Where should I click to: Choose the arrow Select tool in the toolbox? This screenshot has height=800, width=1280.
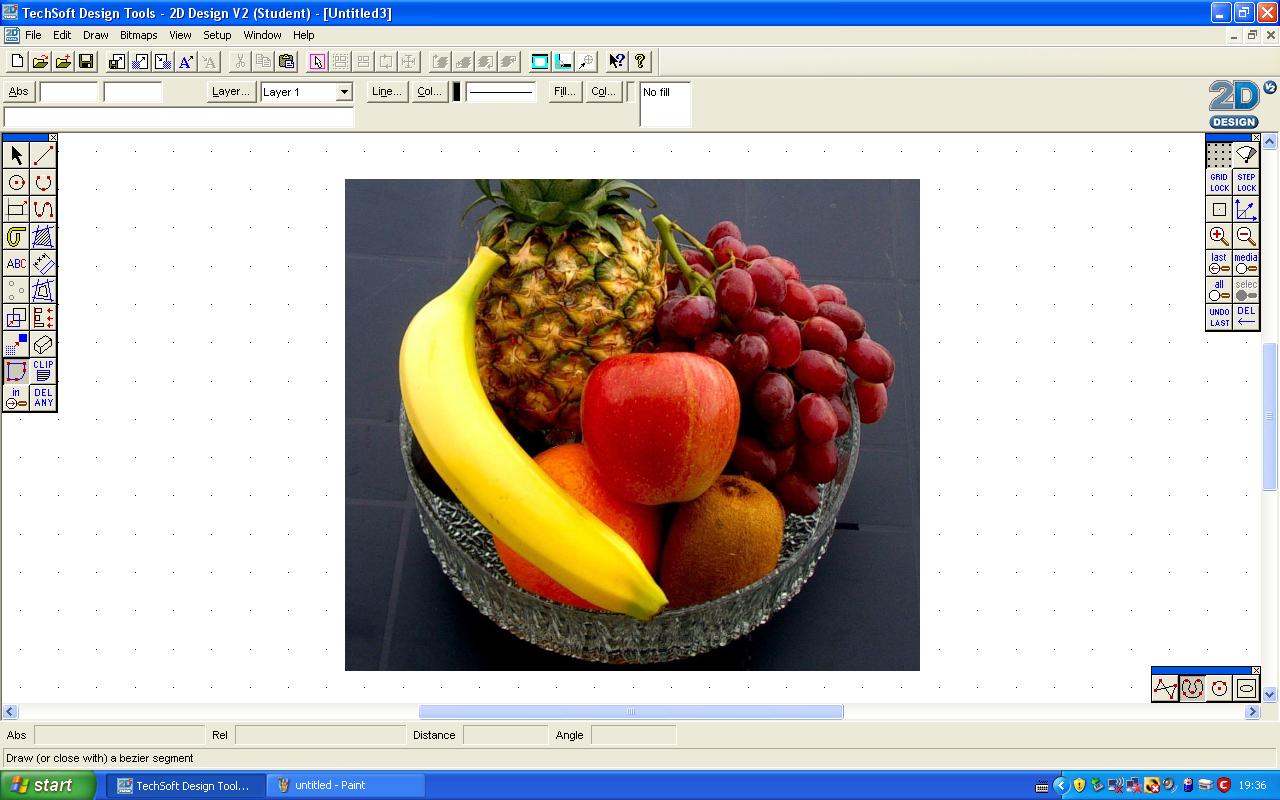[x=16, y=155]
